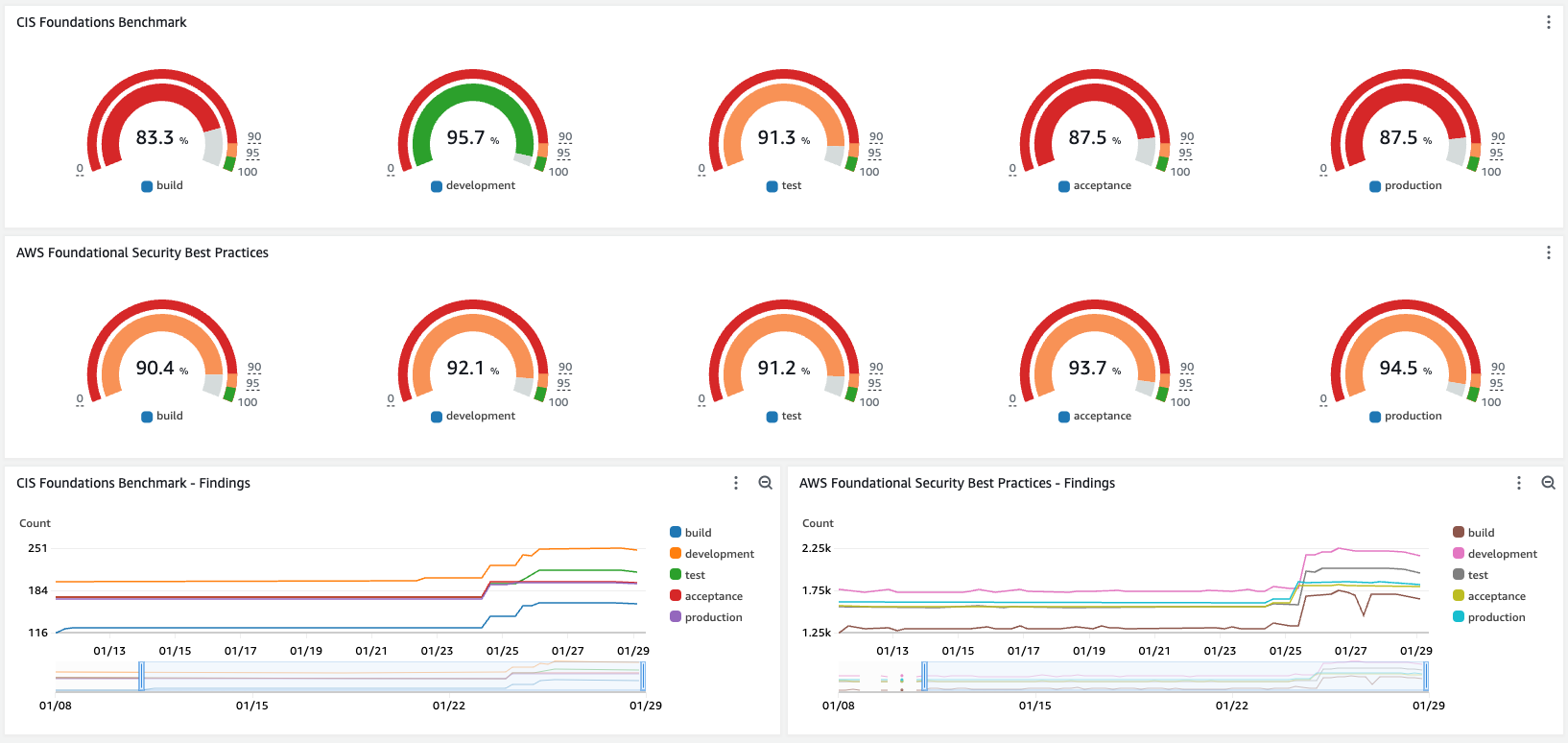The image size is (1568, 743).
Task: Click the blue build legend swatch under the 83.3% gauge
Action: click(147, 186)
